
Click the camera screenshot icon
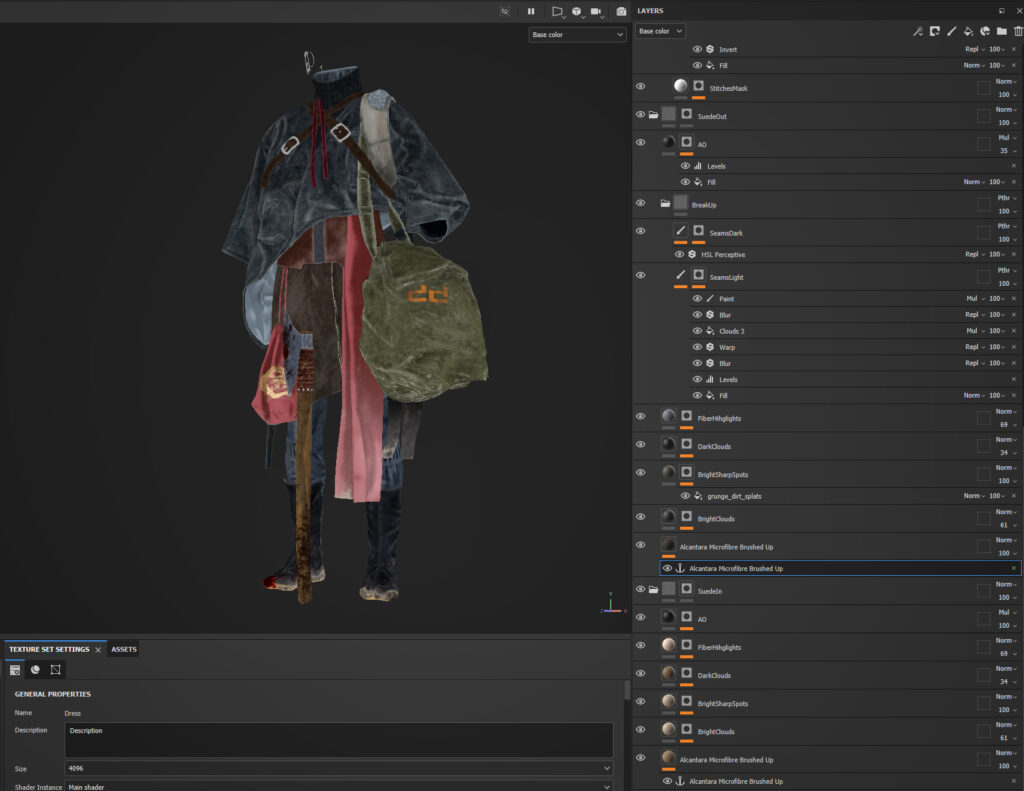pos(621,11)
